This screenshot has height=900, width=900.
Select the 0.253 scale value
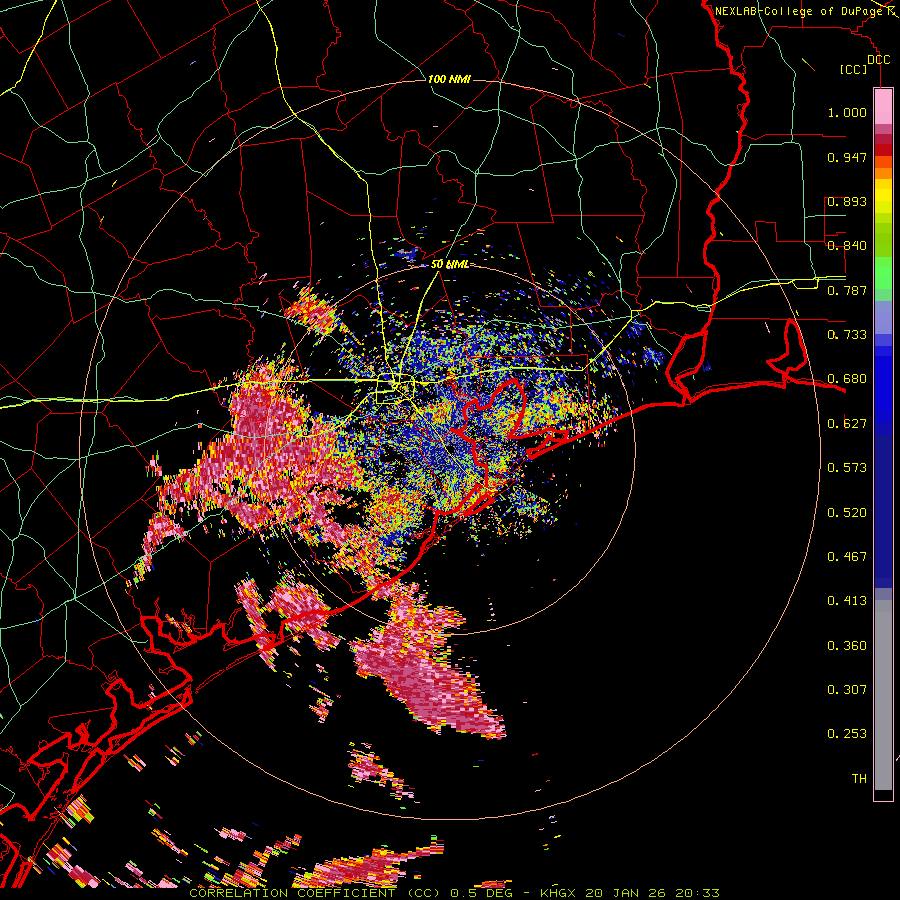tap(847, 734)
